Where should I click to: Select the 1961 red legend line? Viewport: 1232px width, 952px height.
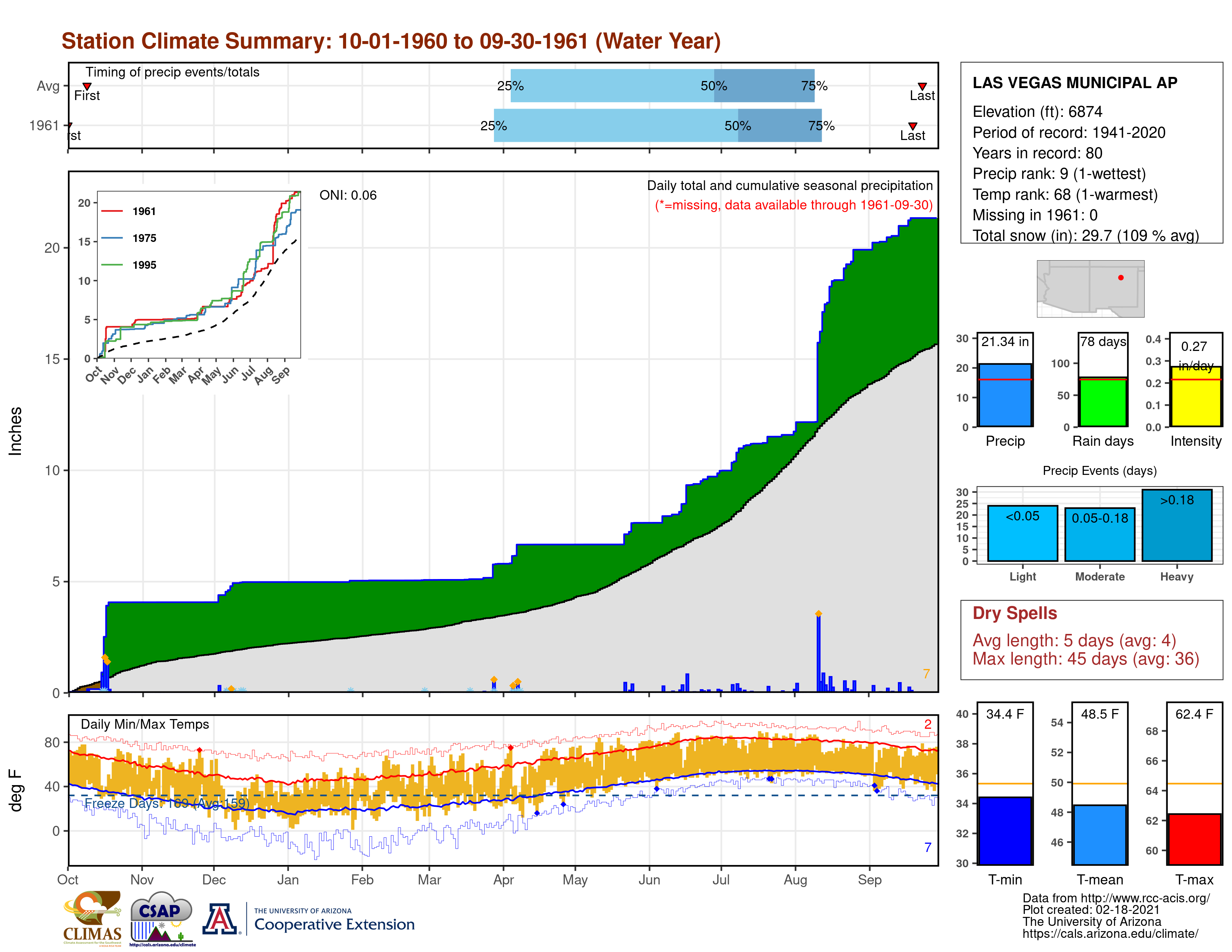112,211
